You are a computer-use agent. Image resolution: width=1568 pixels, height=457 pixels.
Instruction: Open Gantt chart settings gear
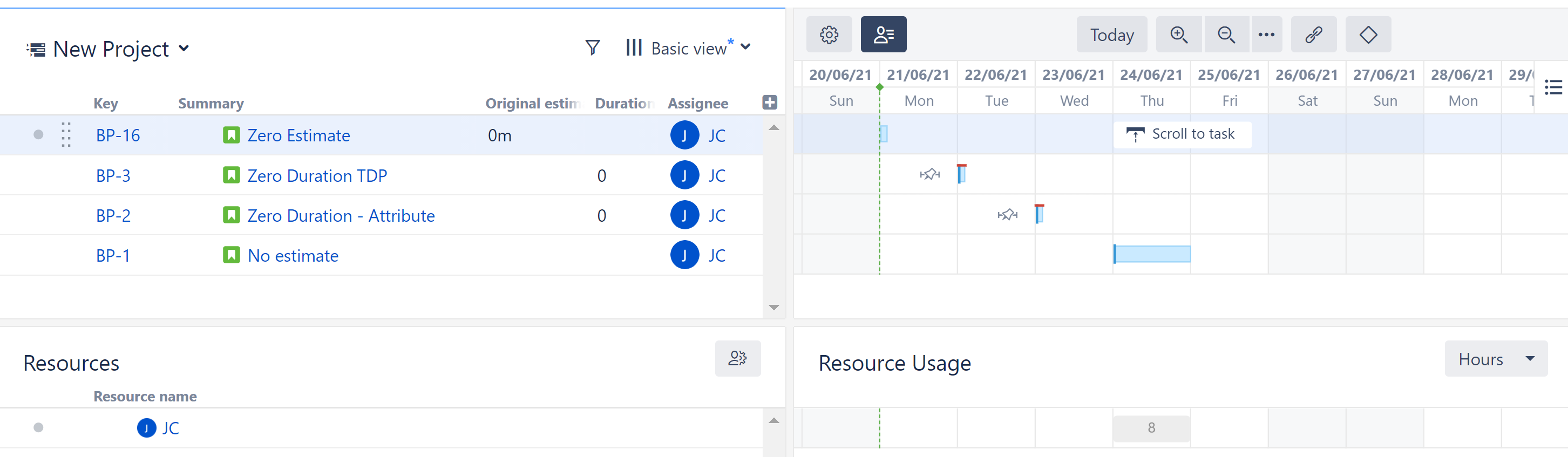[829, 35]
